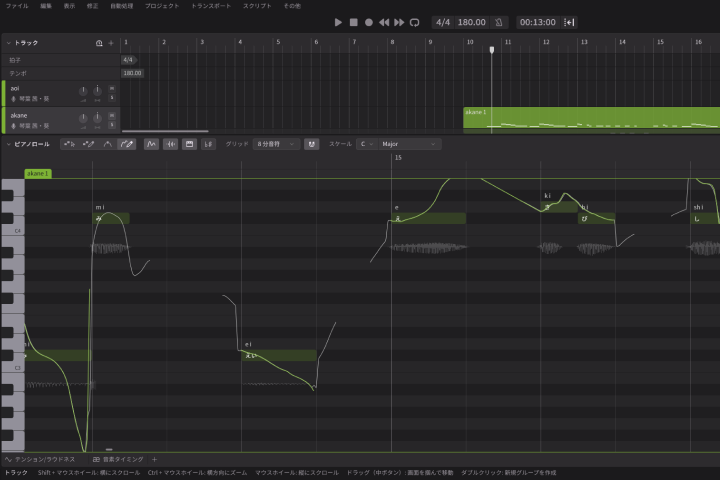The width and height of the screenshot is (720, 480).
Task: Select the pitch curve tool
Action: click(107, 144)
